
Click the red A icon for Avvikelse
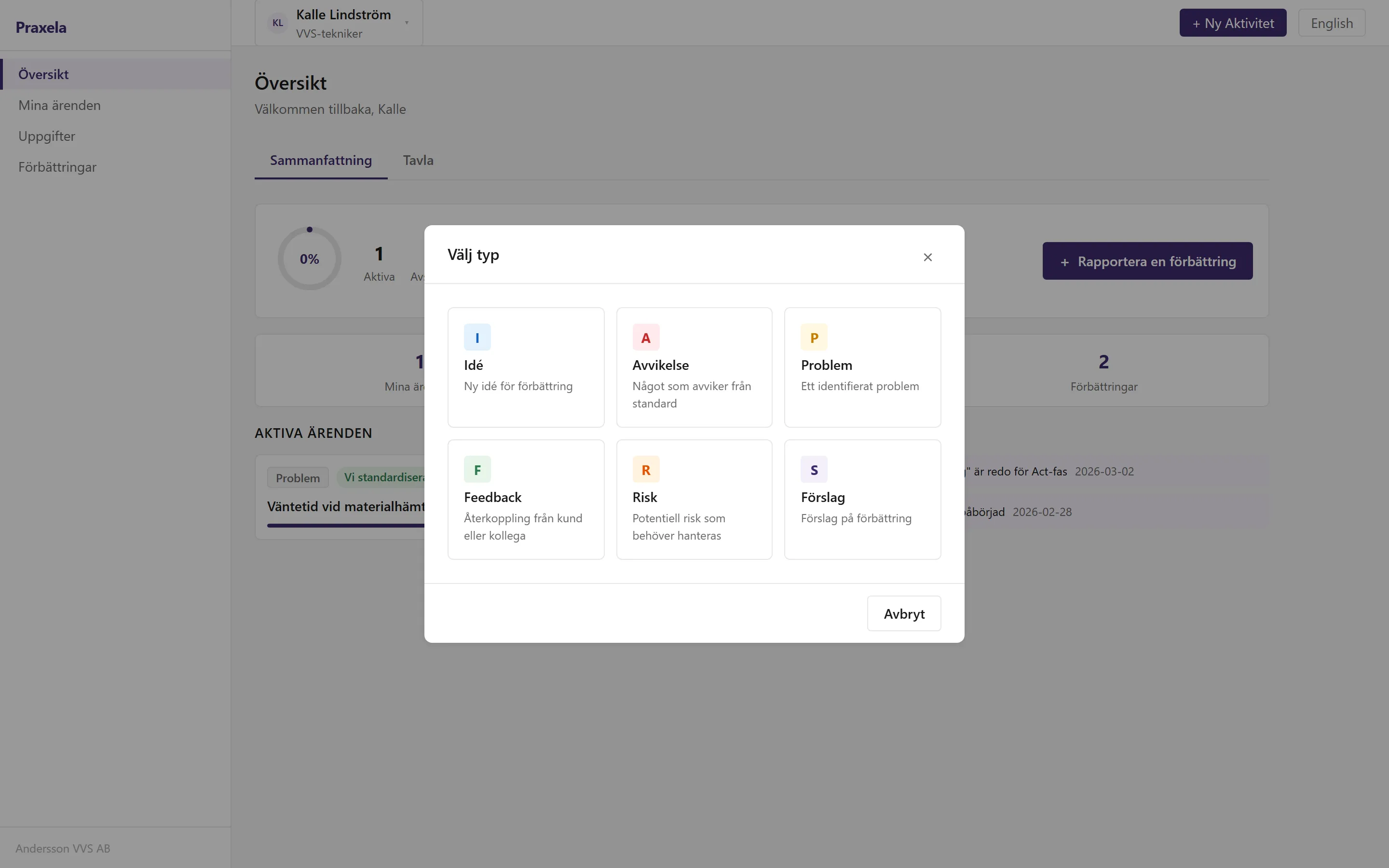point(646,338)
